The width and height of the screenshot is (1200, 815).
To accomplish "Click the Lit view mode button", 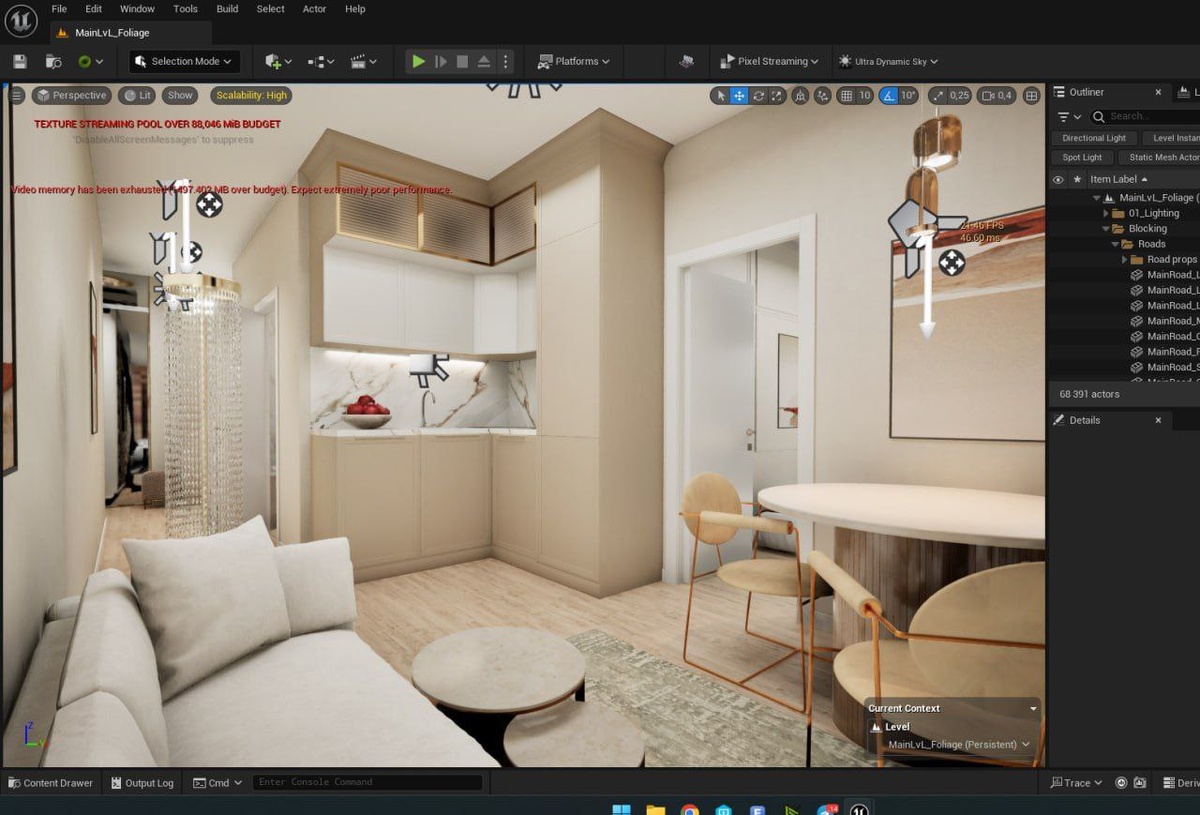I will pos(136,96).
